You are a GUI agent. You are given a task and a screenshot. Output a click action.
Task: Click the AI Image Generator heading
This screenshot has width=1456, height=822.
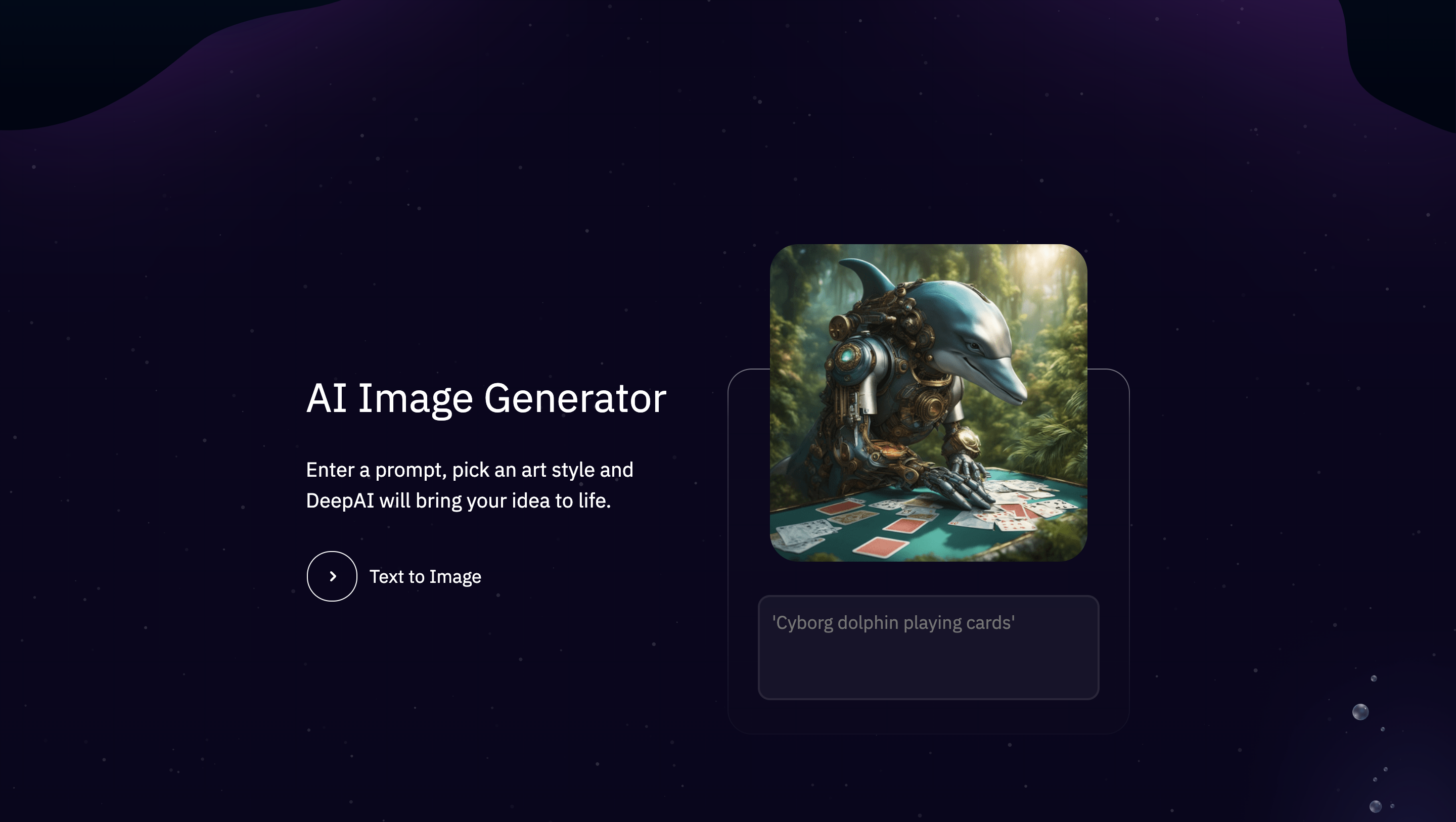[x=486, y=398]
